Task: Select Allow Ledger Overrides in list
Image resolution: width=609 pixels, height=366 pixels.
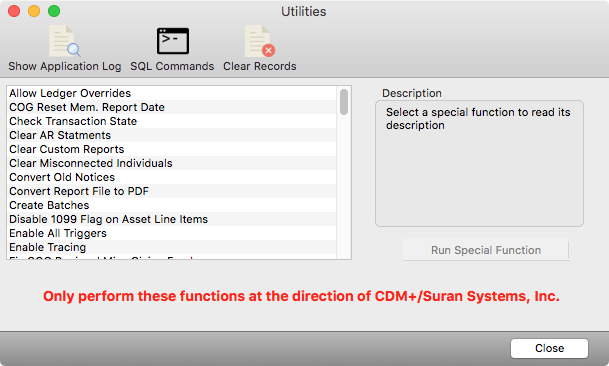Action: [x=171, y=93]
